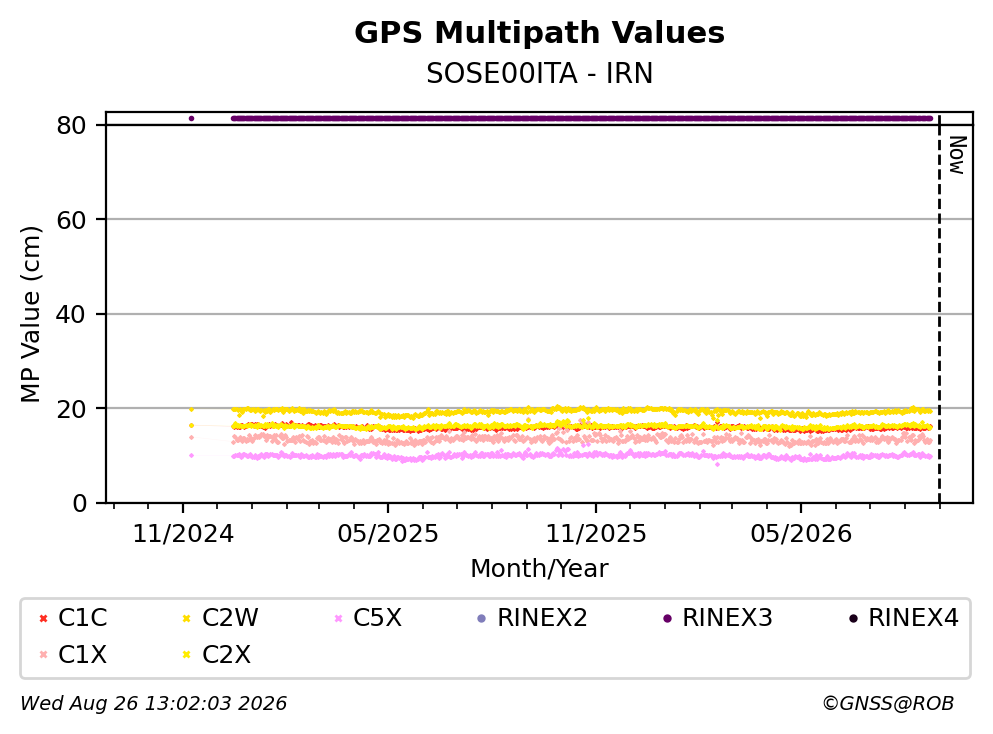The height and width of the screenshot is (734, 993).
Task: Click the 80 y-axis tick label
Action: click(x=71, y=125)
